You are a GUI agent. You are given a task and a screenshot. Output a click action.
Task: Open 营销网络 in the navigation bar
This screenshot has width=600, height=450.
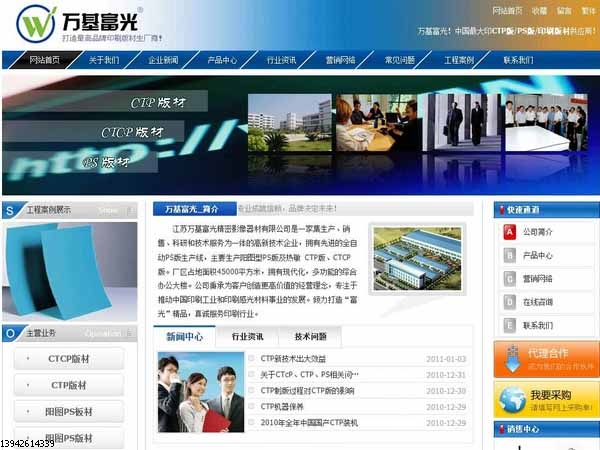pyautogui.click(x=341, y=60)
